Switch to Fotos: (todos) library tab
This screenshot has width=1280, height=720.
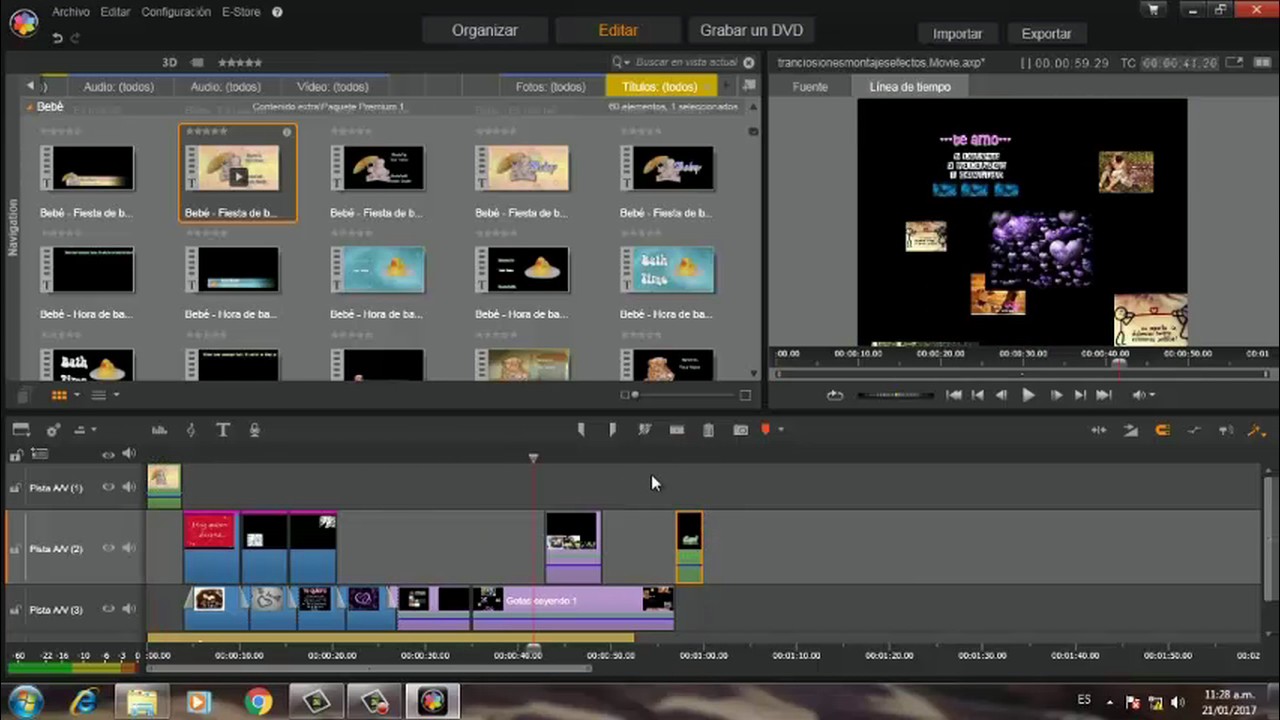[550, 87]
